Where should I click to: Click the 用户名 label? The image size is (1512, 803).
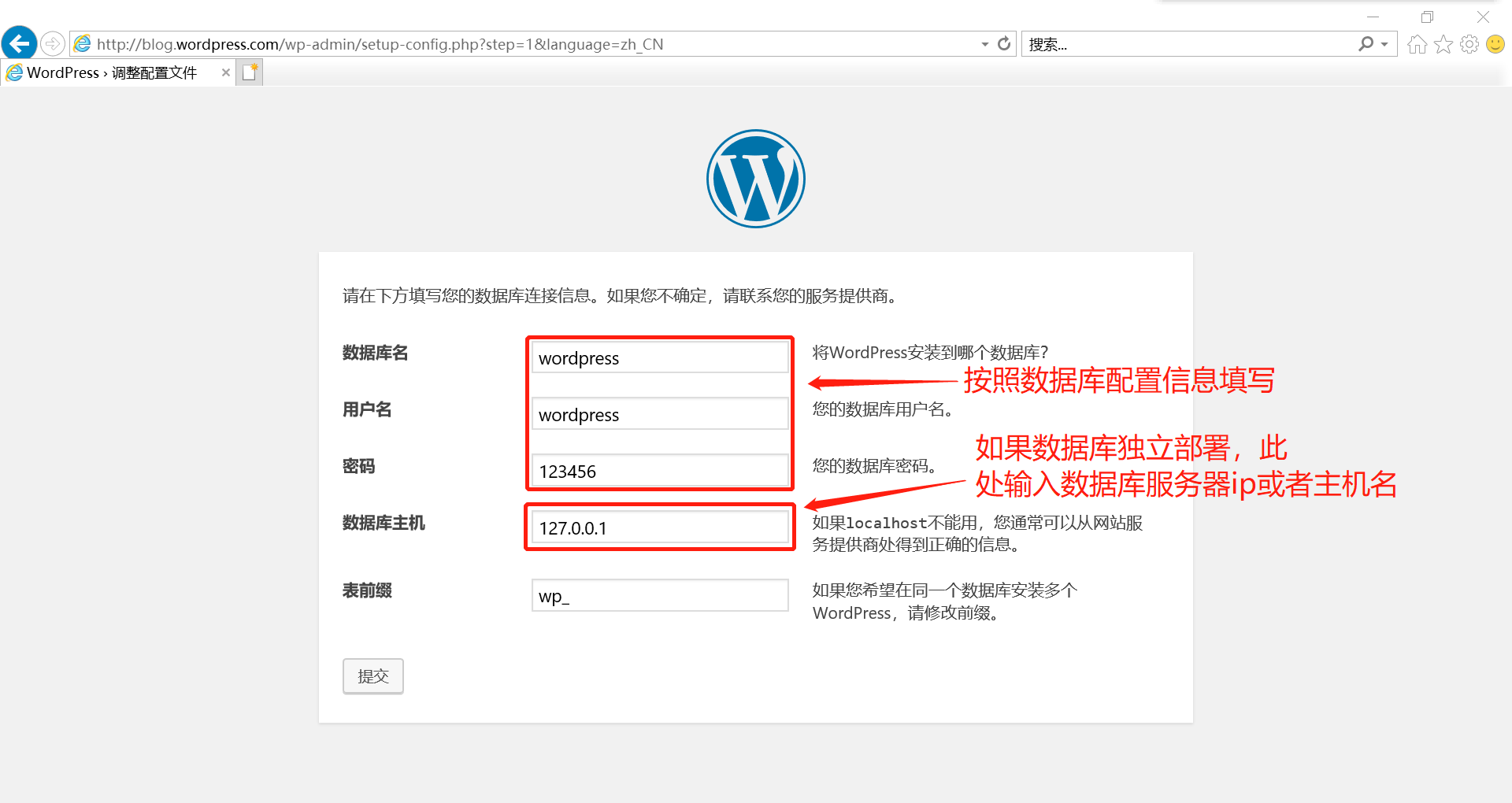[x=367, y=409]
